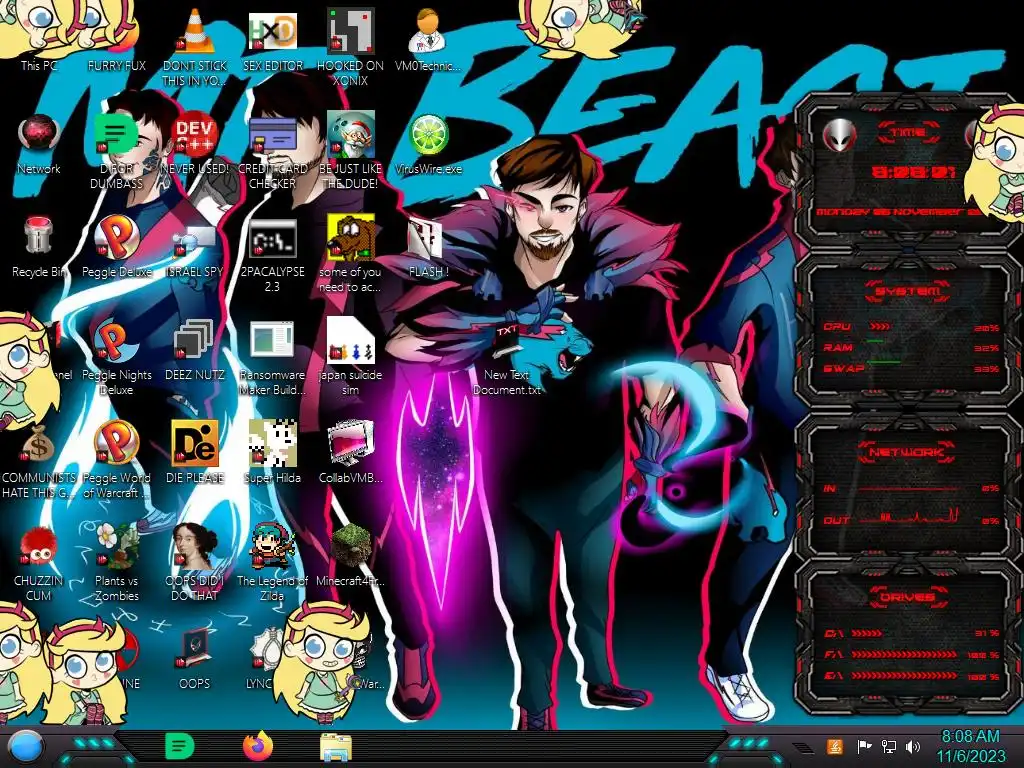Open File Explorer from the taskbar
This screenshot has height=768, width=1024.
pyautogui.click(x=336, y=747)
